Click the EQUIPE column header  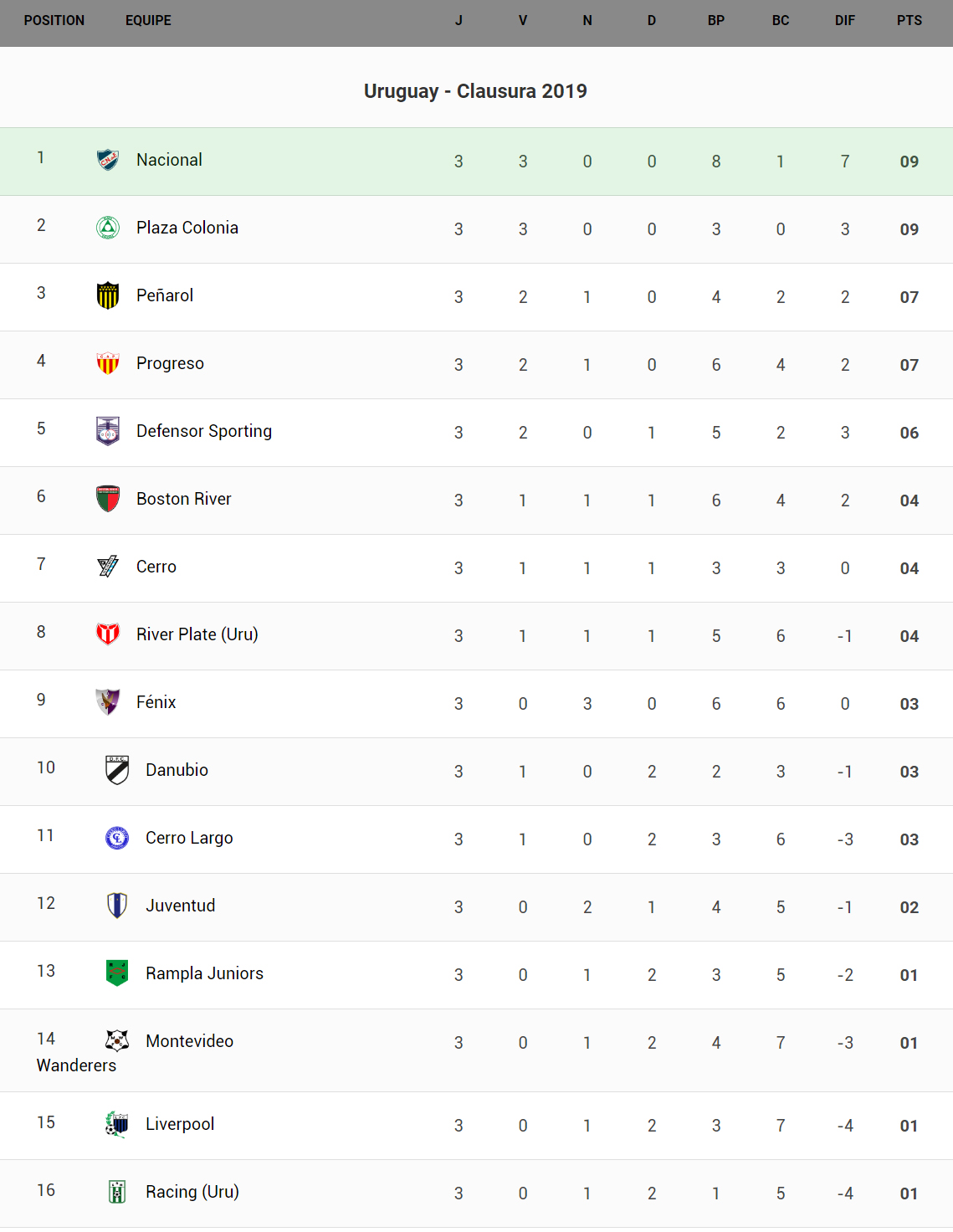(x=148, y=21)
